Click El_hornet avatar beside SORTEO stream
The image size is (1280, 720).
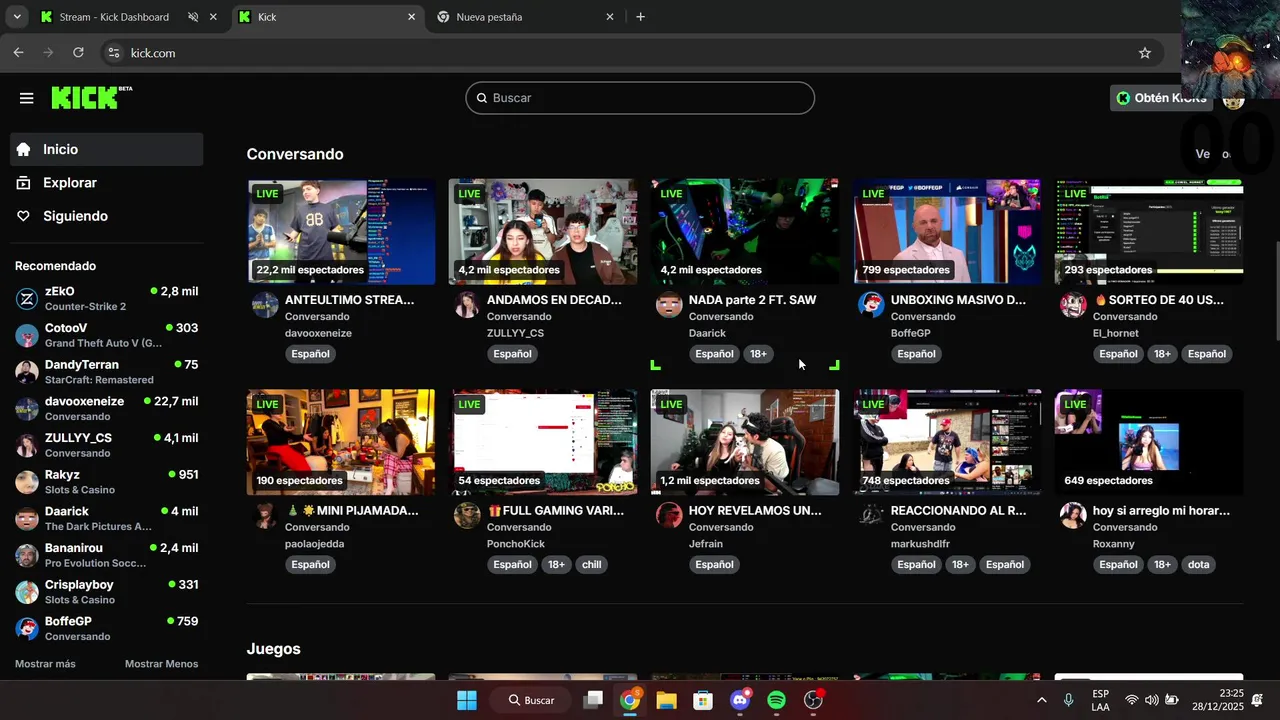click(1073, 305)
